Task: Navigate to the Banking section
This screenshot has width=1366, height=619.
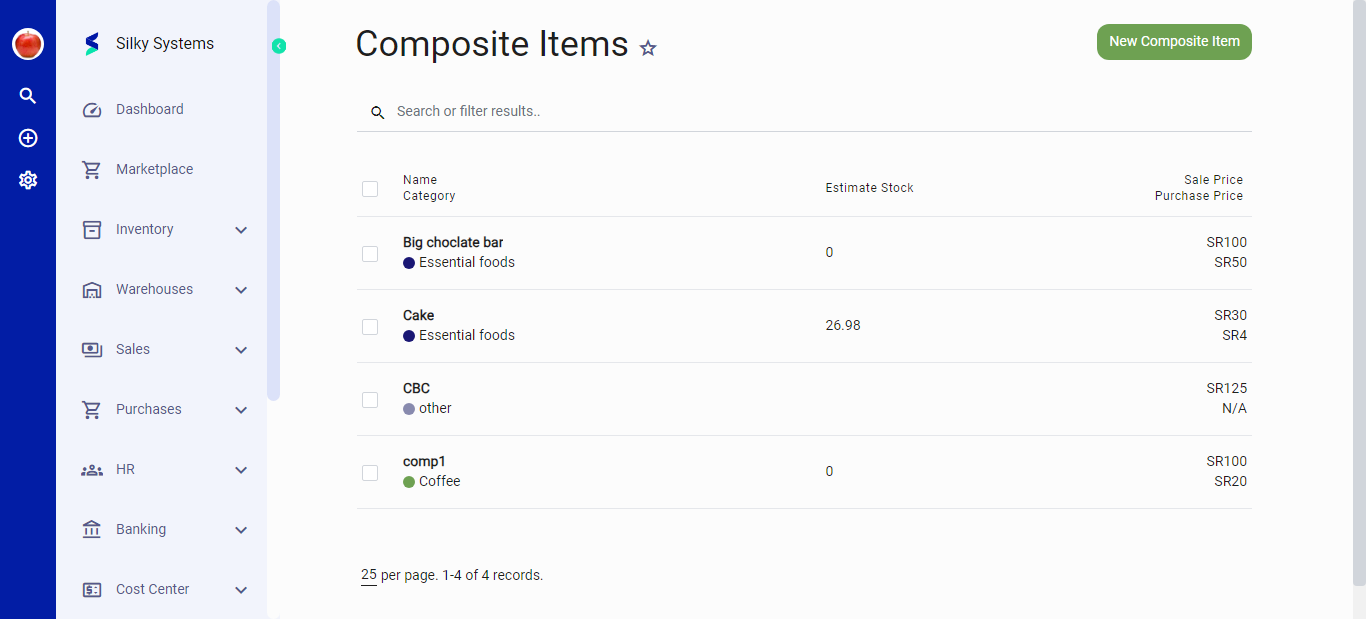Action: point(140,529)
